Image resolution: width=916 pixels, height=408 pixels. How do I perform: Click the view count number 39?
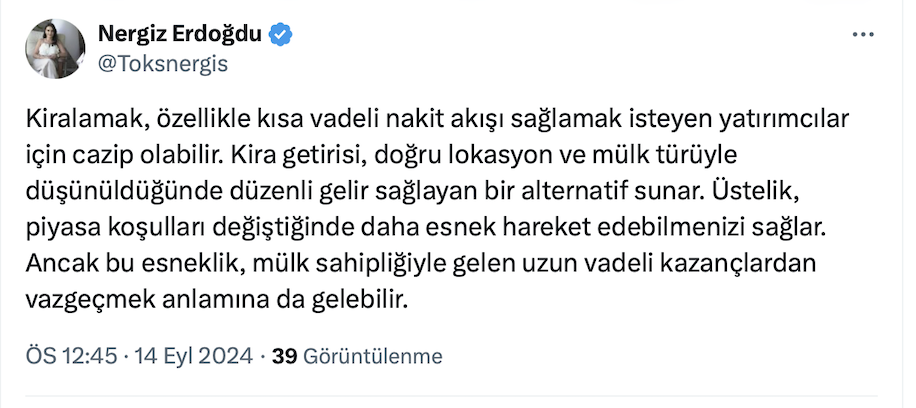click(285, 356)
